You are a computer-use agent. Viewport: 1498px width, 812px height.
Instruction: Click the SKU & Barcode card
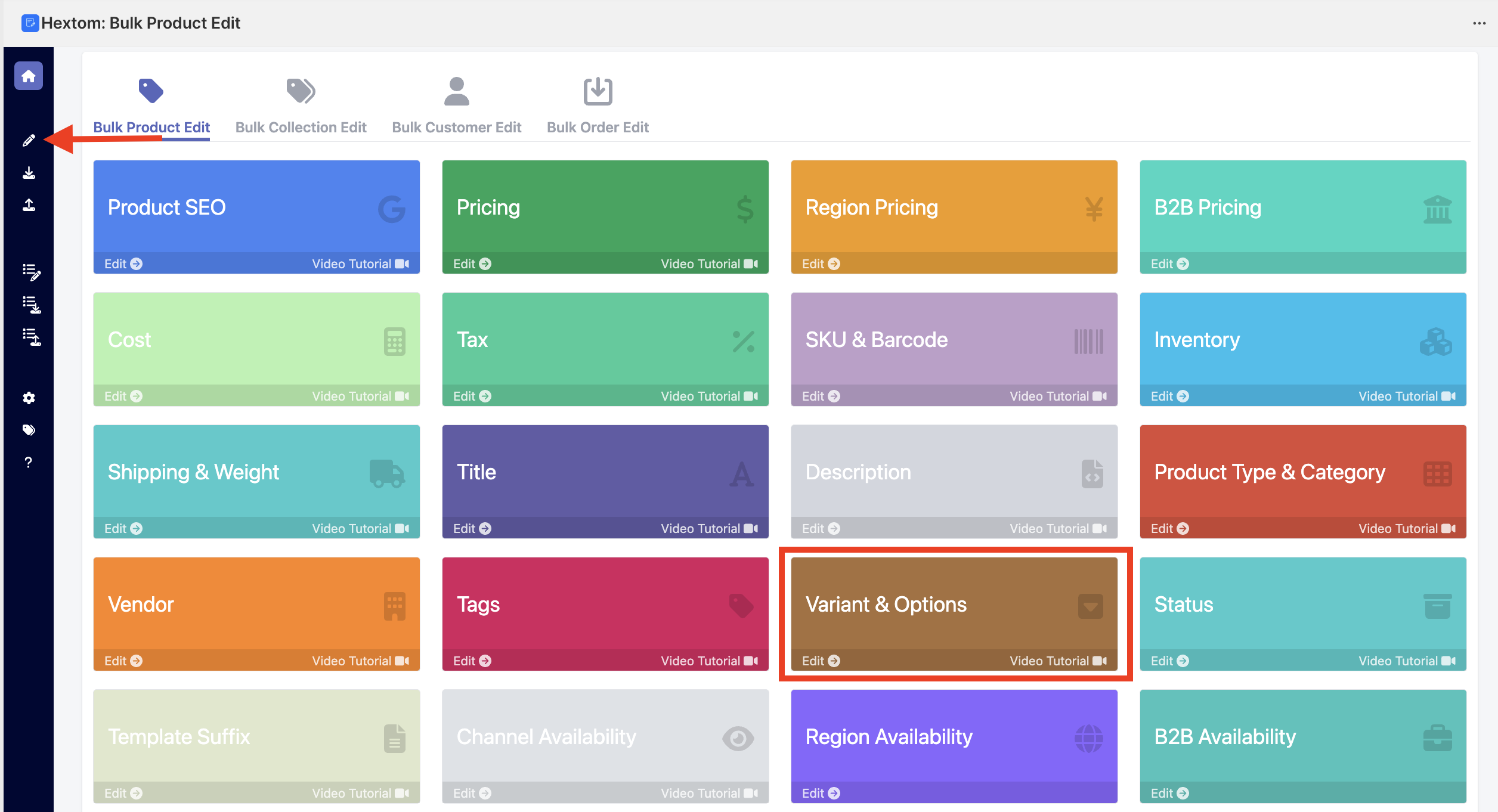pyautogui.click(x=954, y=339)
